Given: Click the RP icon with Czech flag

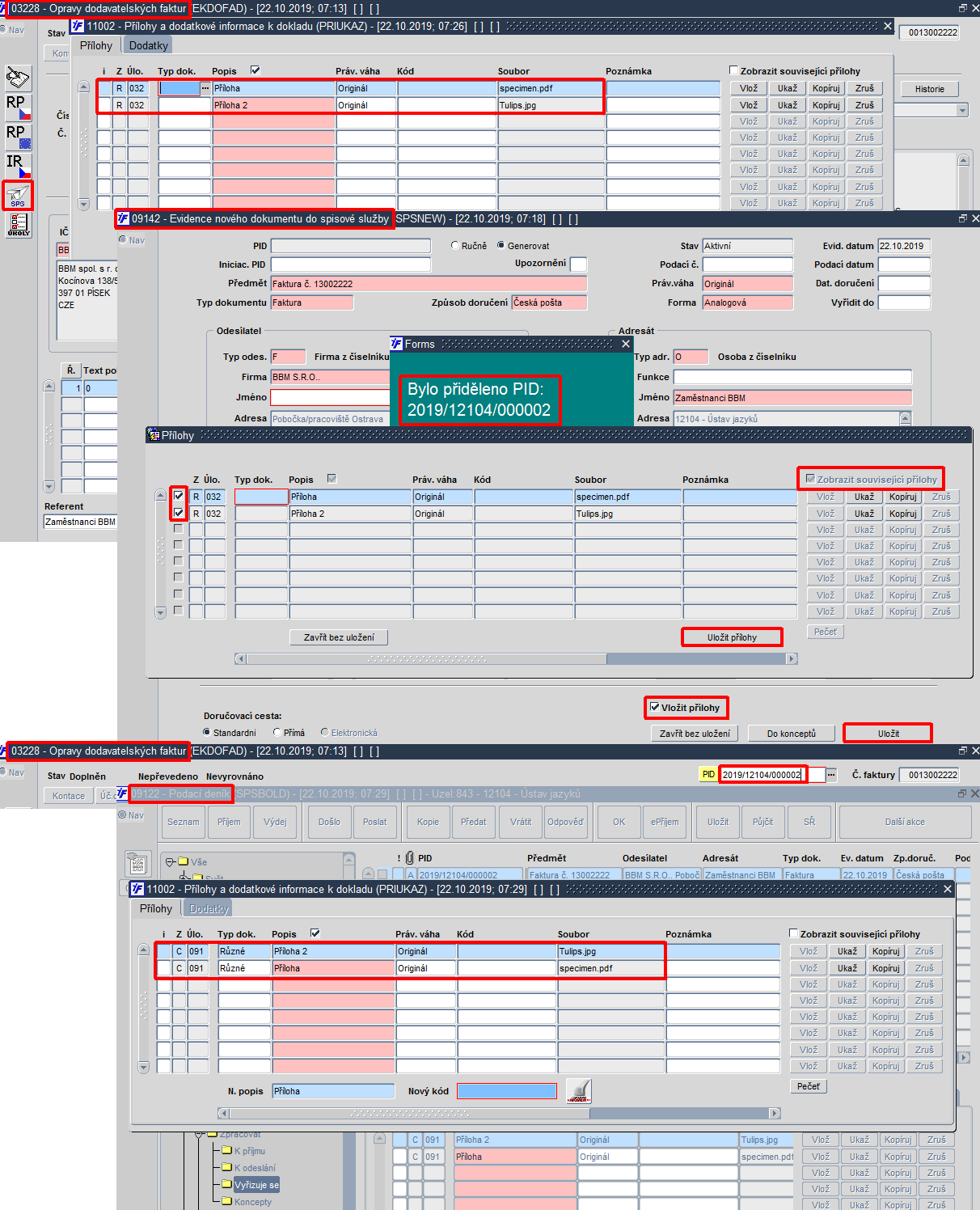Looking at the screenshot, I should coord(18,108).
